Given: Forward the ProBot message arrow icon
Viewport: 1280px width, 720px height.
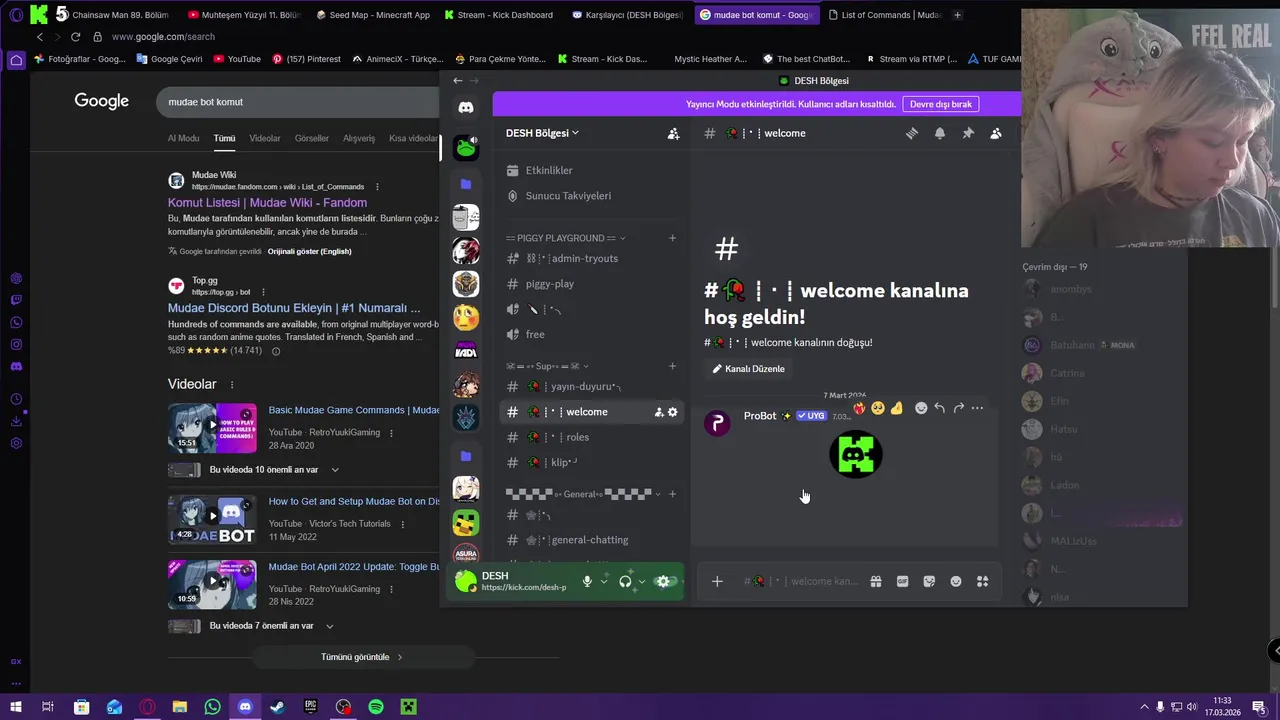Looking at the screenshot, I should (x=958, y=408).
